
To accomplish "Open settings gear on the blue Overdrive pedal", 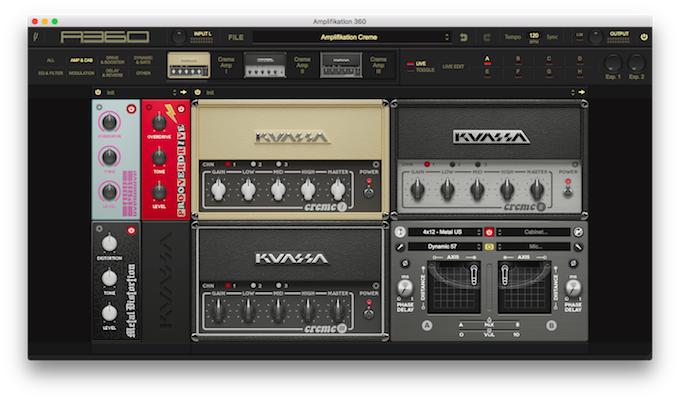I will click(x=99, y=107).
